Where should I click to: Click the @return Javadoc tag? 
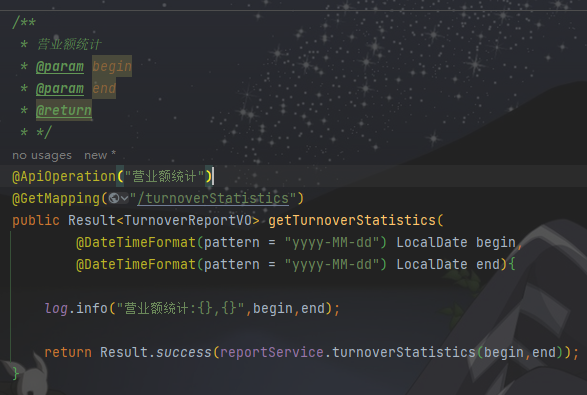[64, 110]
